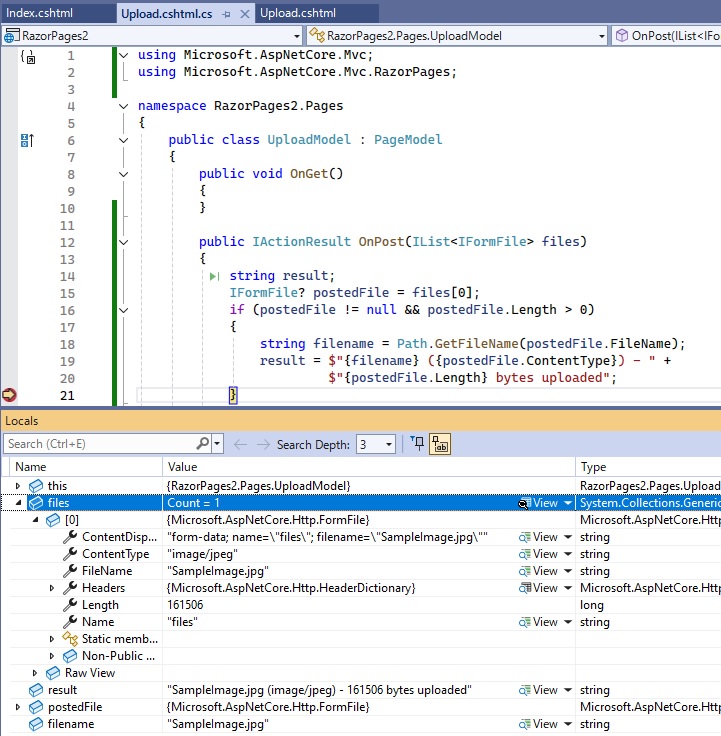Toggle the highlighted 'ab' view button in Locals
This screenshot has height=736, width=721.
coord(441,444)
